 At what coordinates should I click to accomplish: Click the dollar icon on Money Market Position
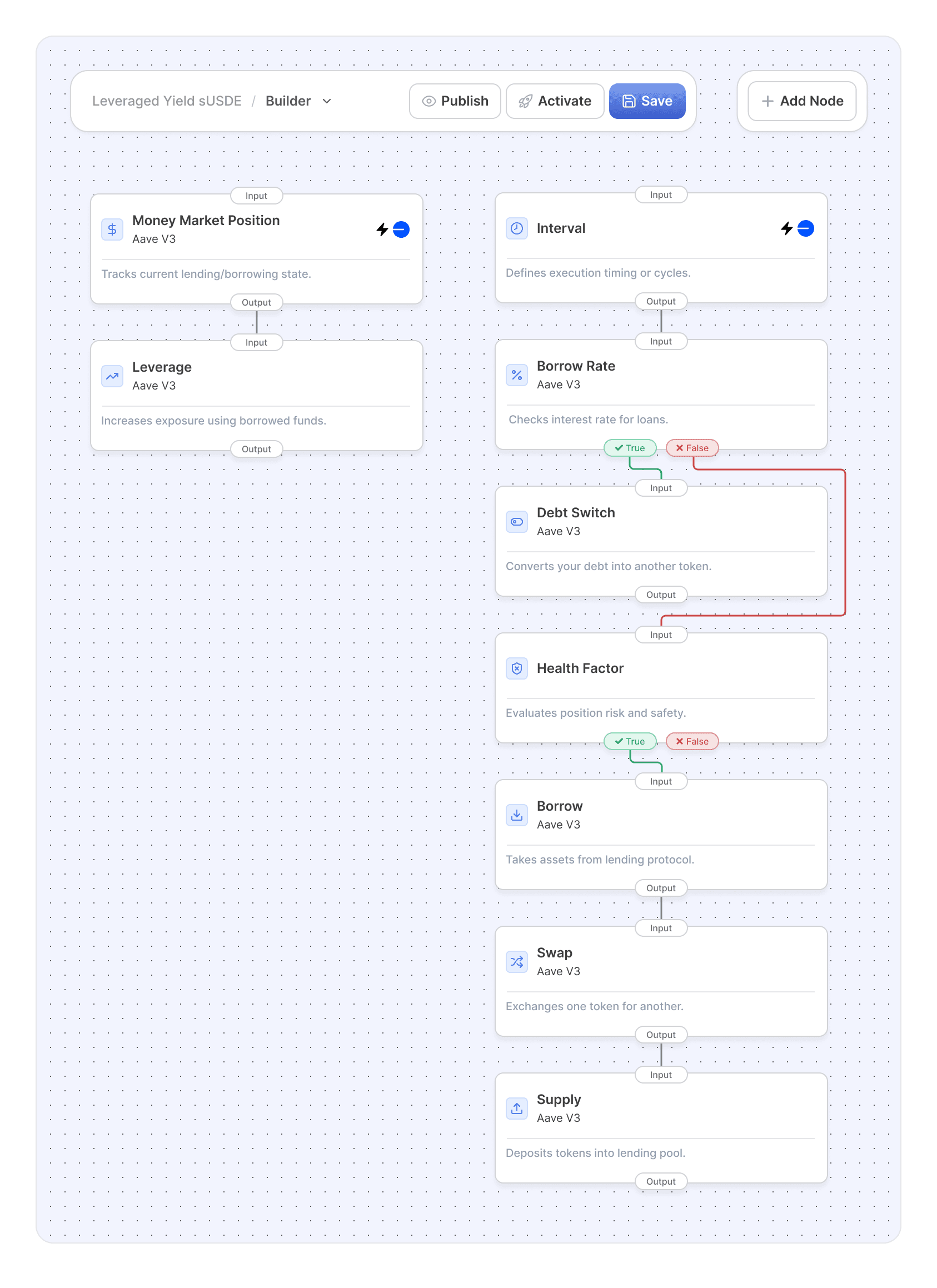112,229
